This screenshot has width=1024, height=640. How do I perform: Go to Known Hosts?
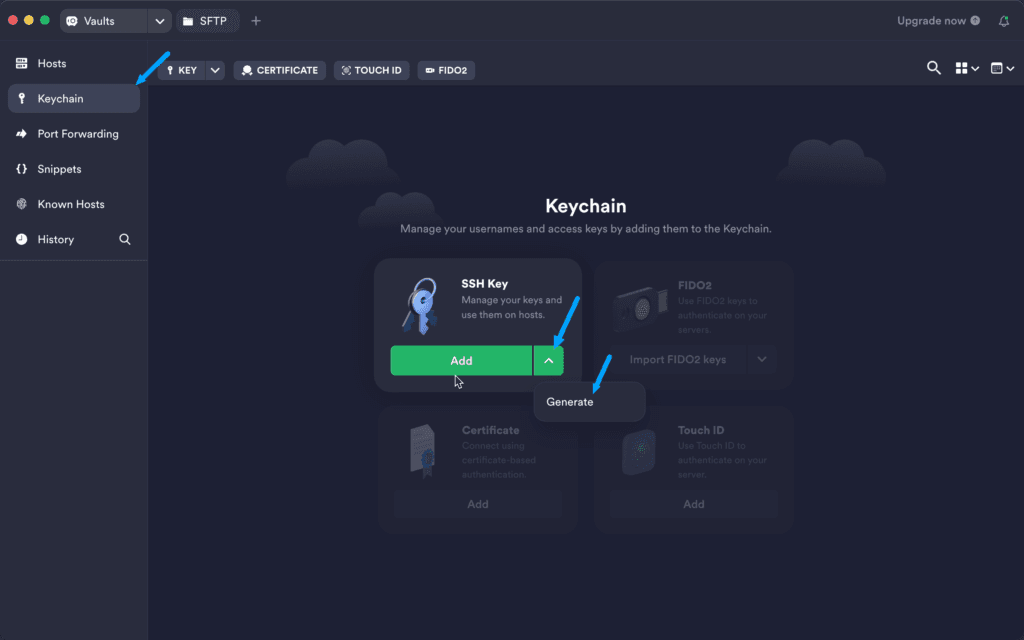tap(70, 204)
